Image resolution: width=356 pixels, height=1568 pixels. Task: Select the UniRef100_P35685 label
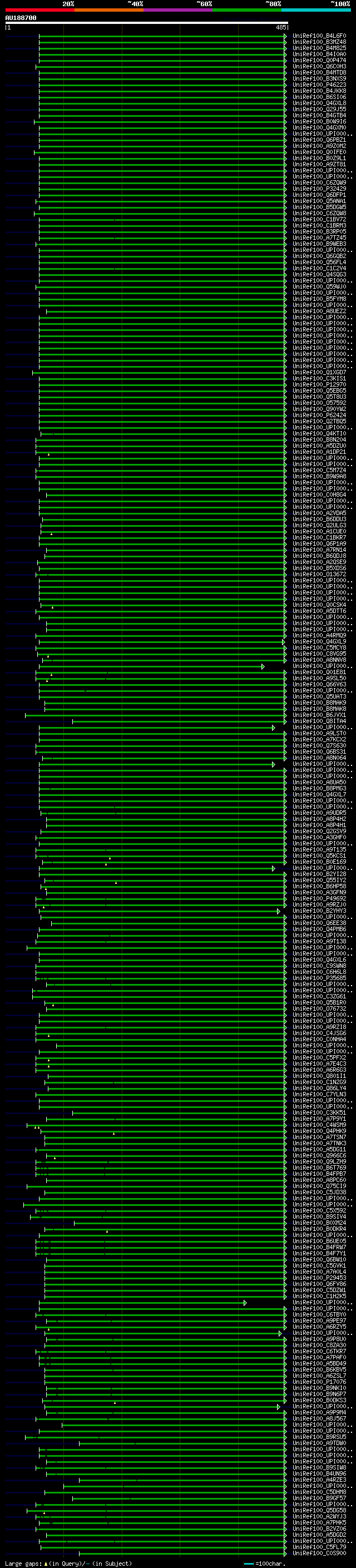point(319,978)
